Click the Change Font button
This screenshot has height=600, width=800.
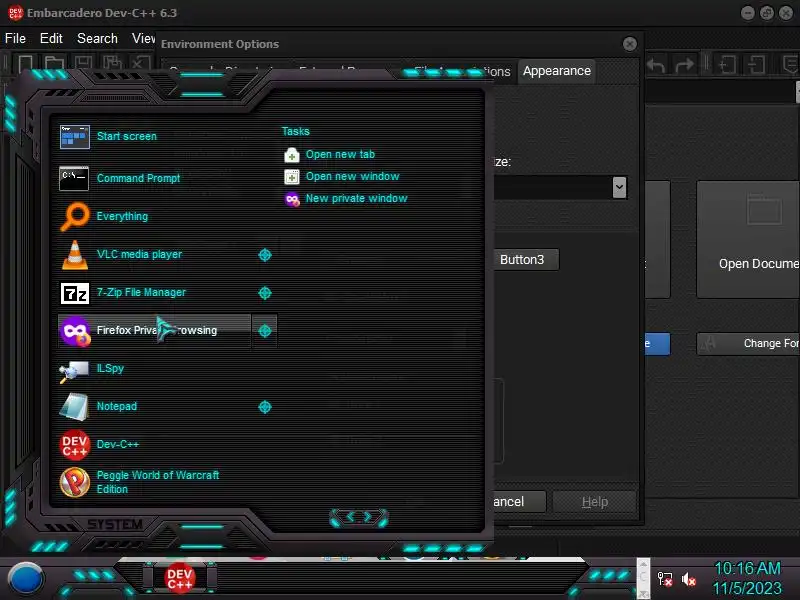tap(748, 344)
